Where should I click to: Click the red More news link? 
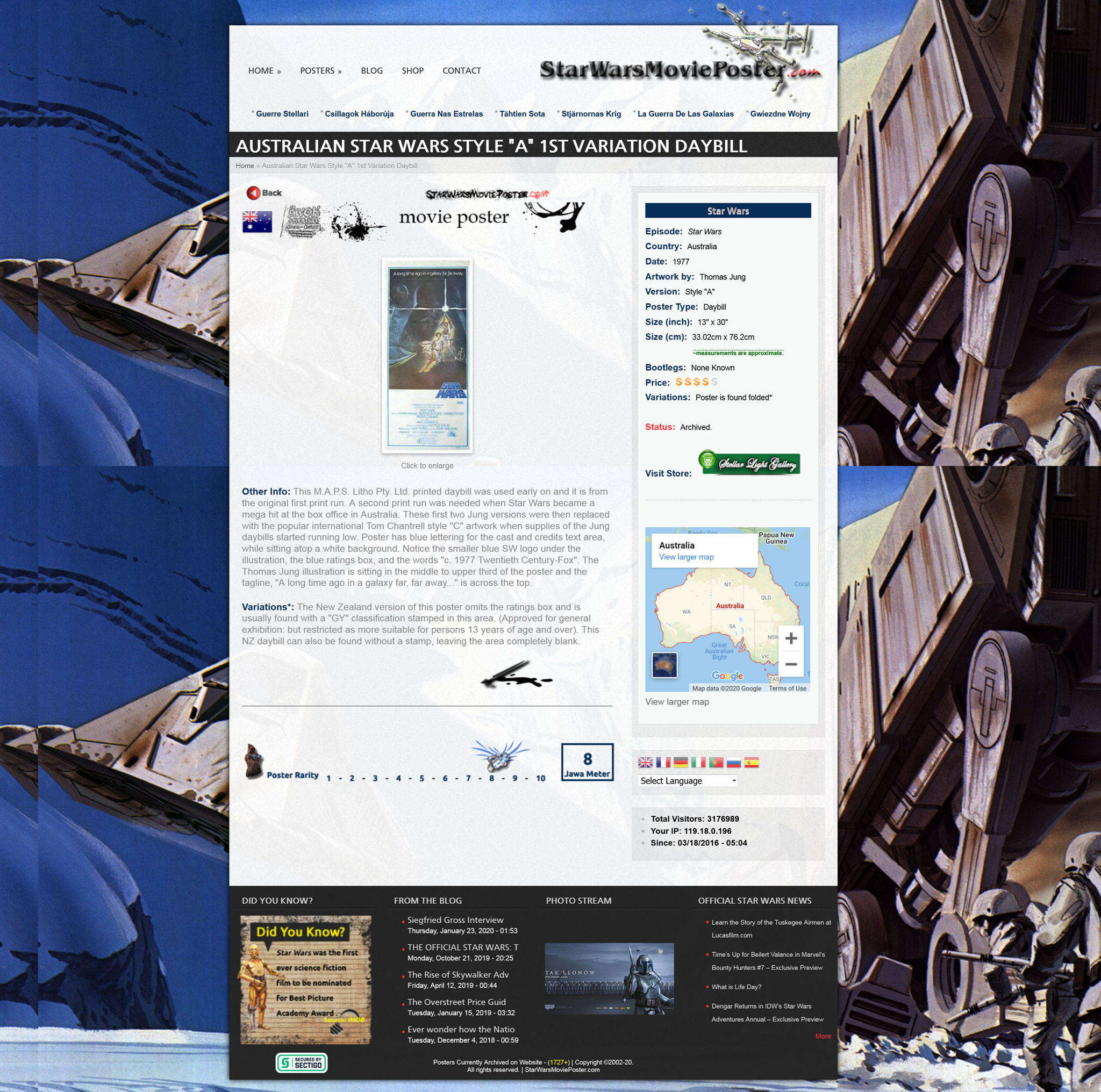tap(823, 1036)
